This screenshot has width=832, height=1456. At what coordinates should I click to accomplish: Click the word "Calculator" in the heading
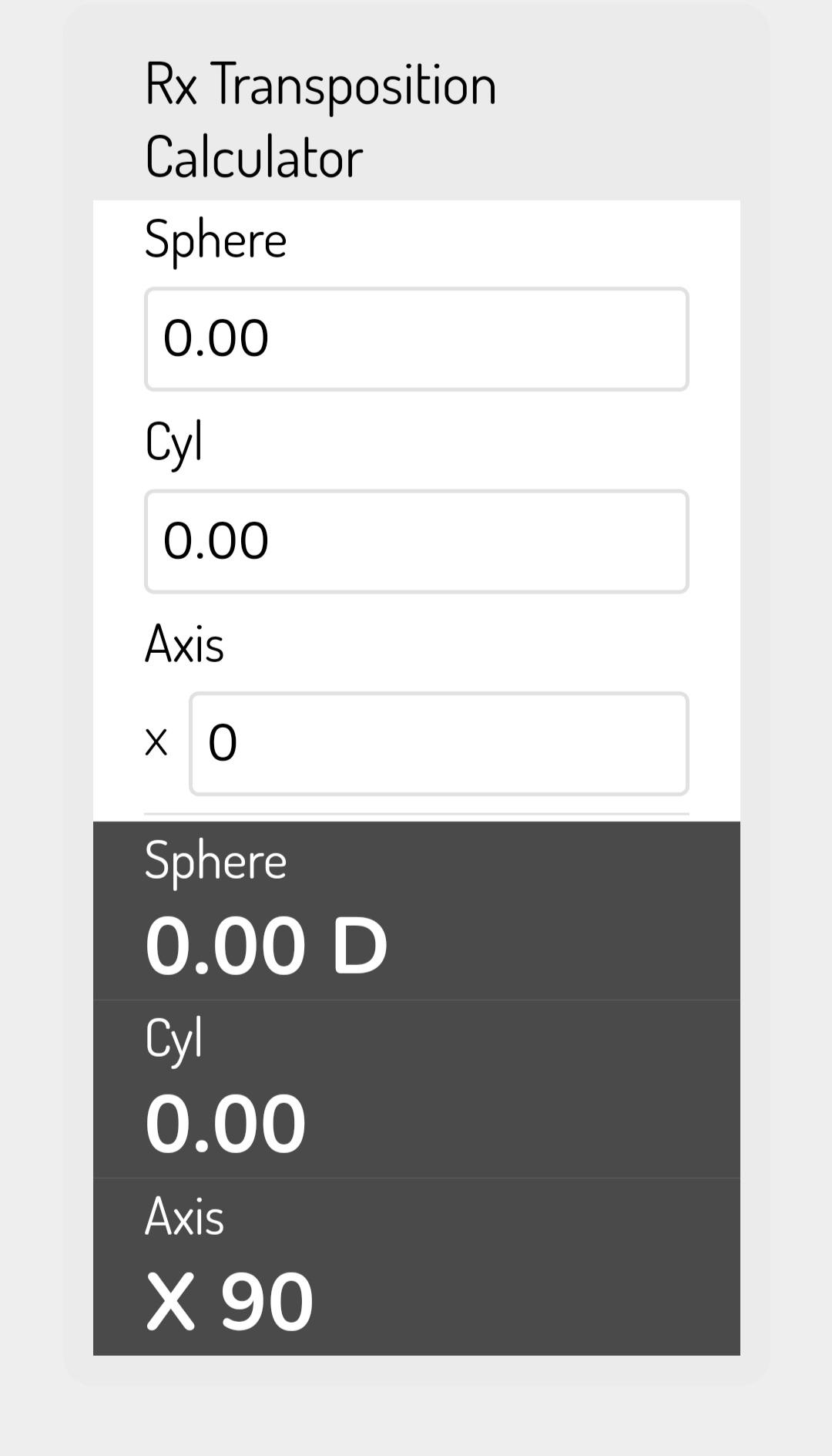(x=253, y=157)
